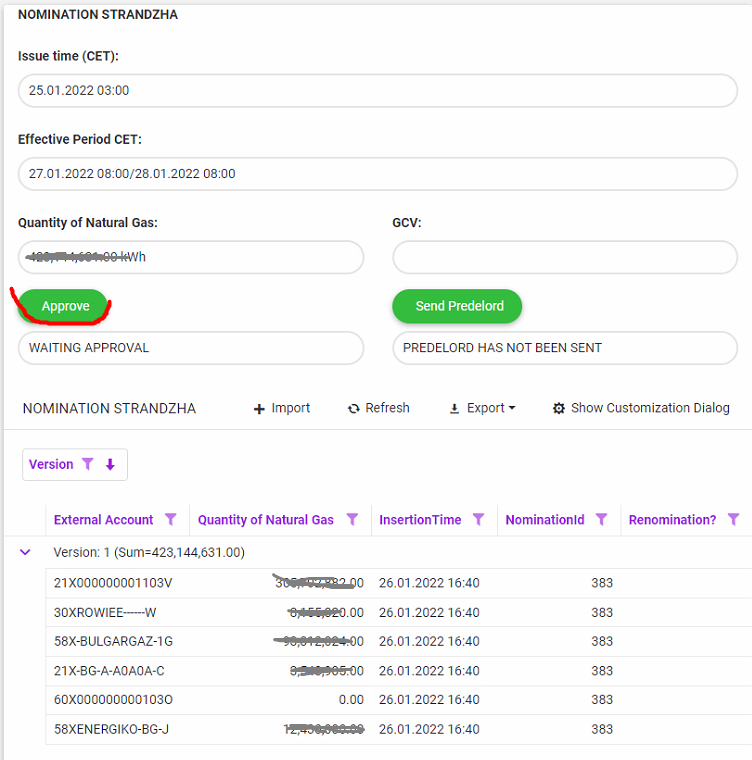This screenshot has height=760, width=752.
Task: Import data using the Import toolbar item
Action: coord(281,408)
